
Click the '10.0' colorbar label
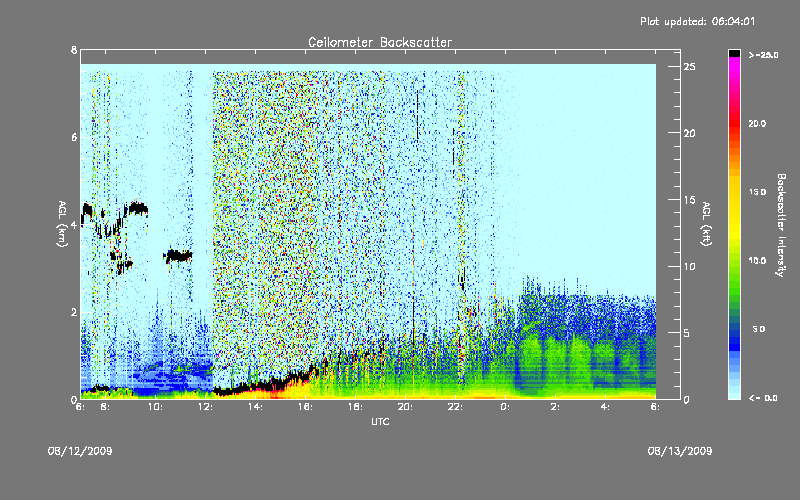[x=758, y=261]
